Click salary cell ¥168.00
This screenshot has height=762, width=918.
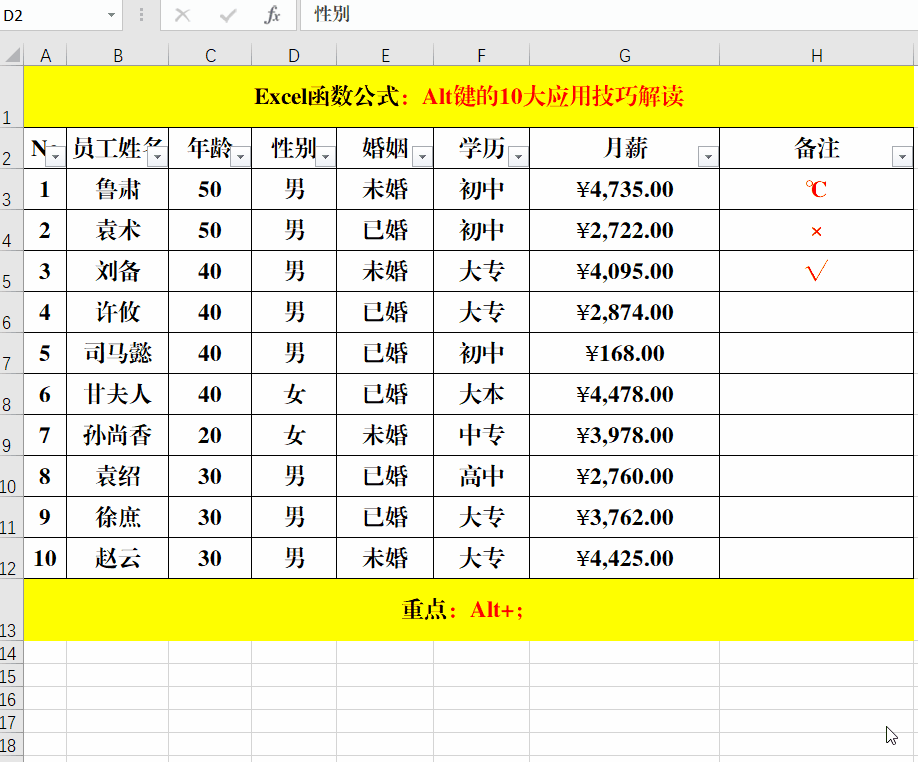(625, 353)
